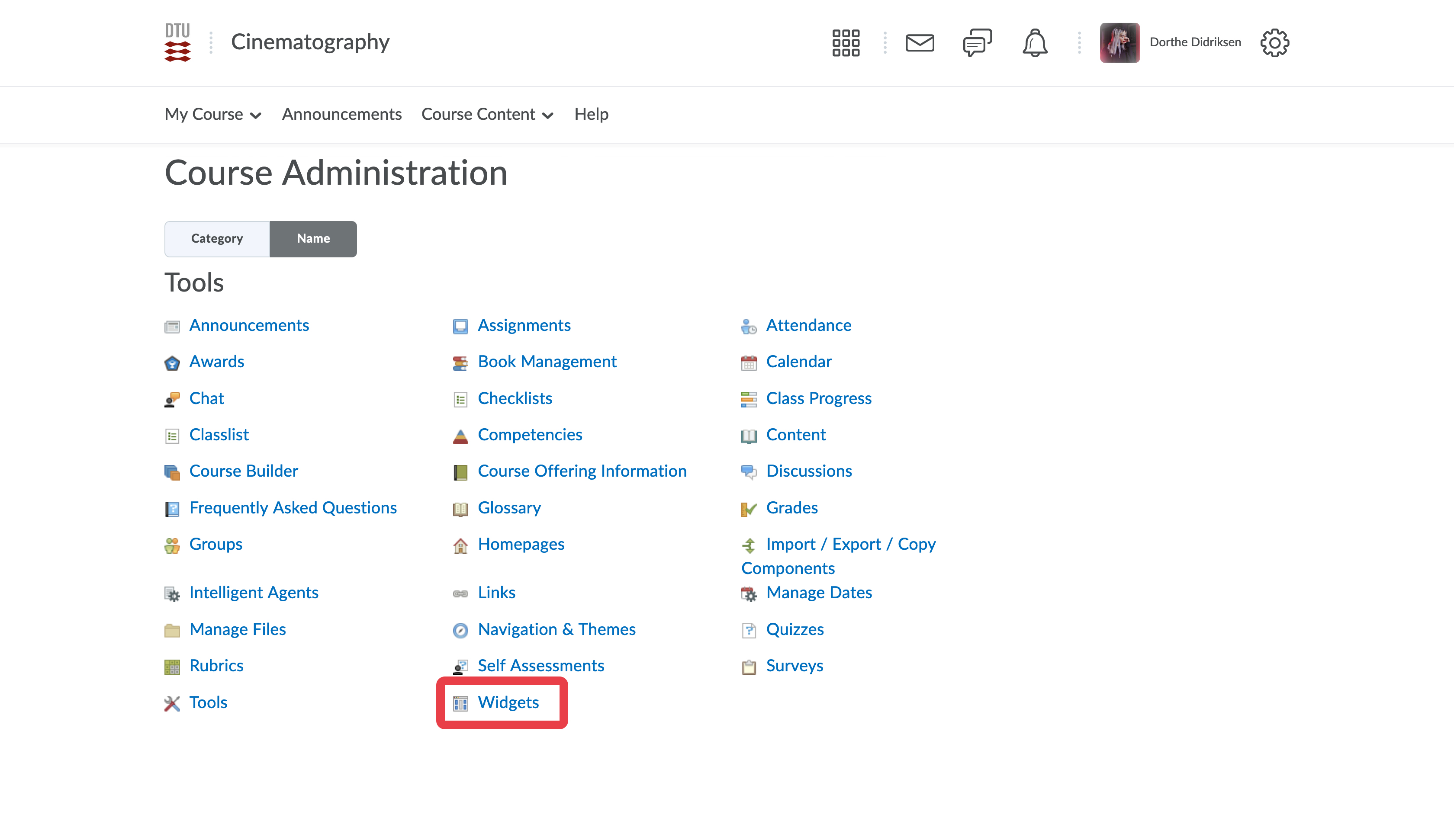
Task: Click the Homepages house icon
Action: click(460, 545)
